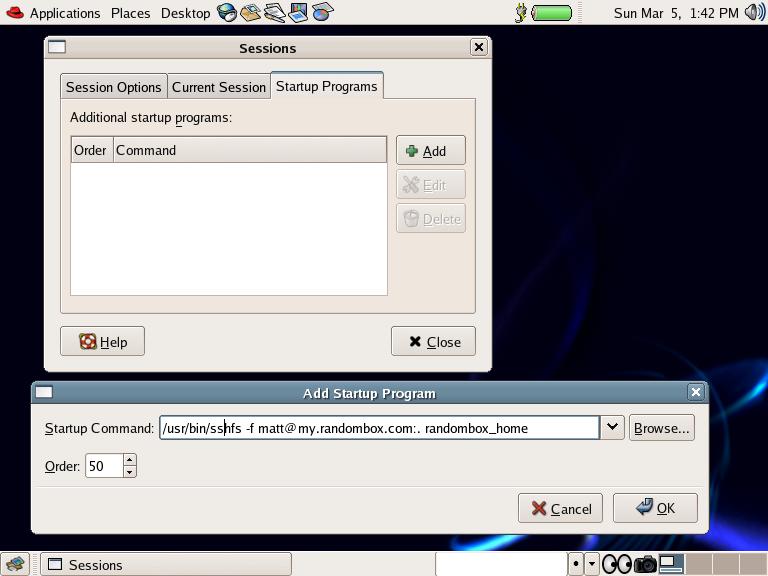Click the Edit button in Sessions window
The image size is (768, 576).
click(x=431, y=185)
